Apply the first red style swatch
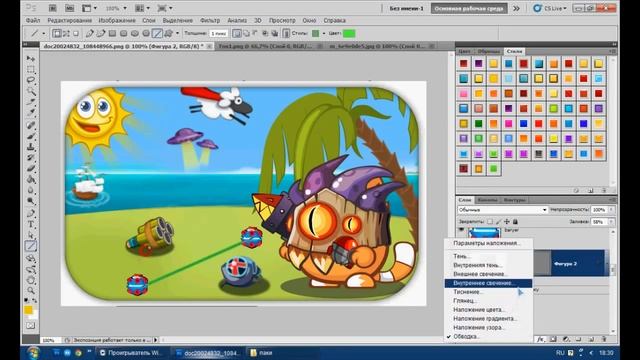The width and height of the screenshot is (640, 360). coord(464,63)
